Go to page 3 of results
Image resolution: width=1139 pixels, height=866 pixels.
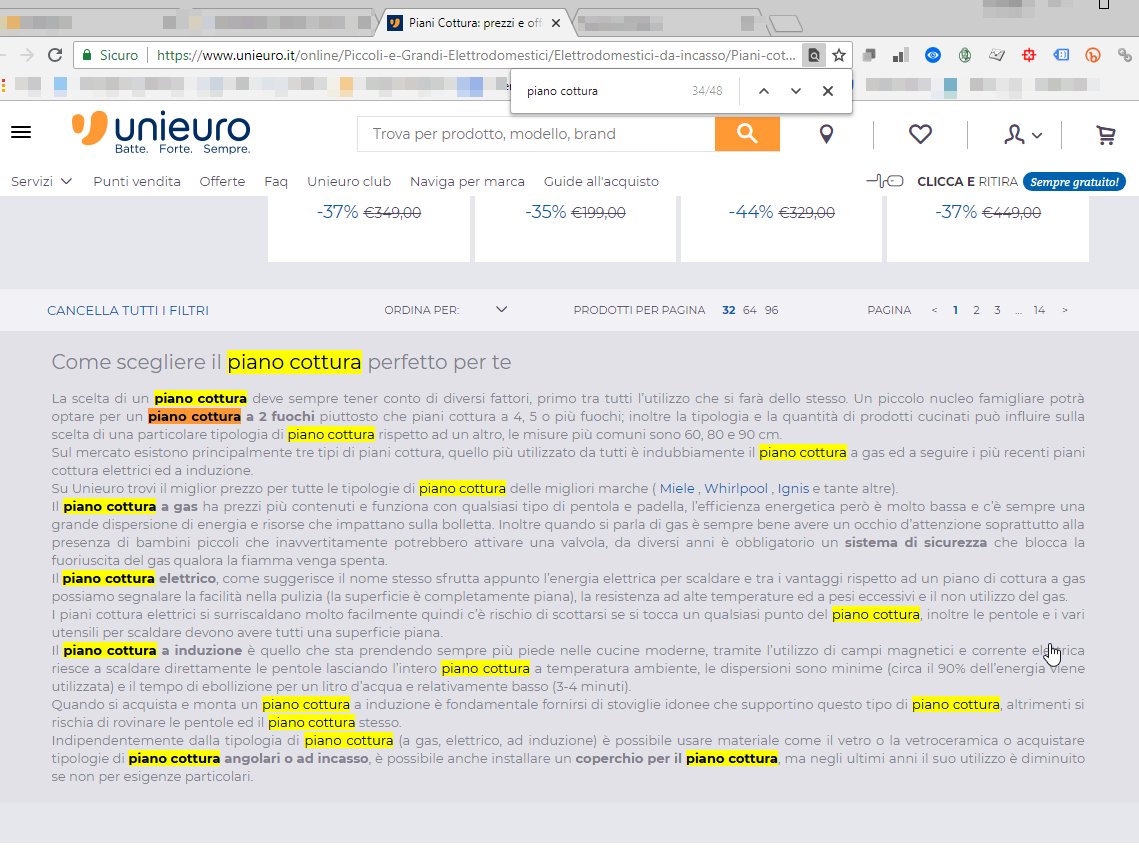point(997,310)
